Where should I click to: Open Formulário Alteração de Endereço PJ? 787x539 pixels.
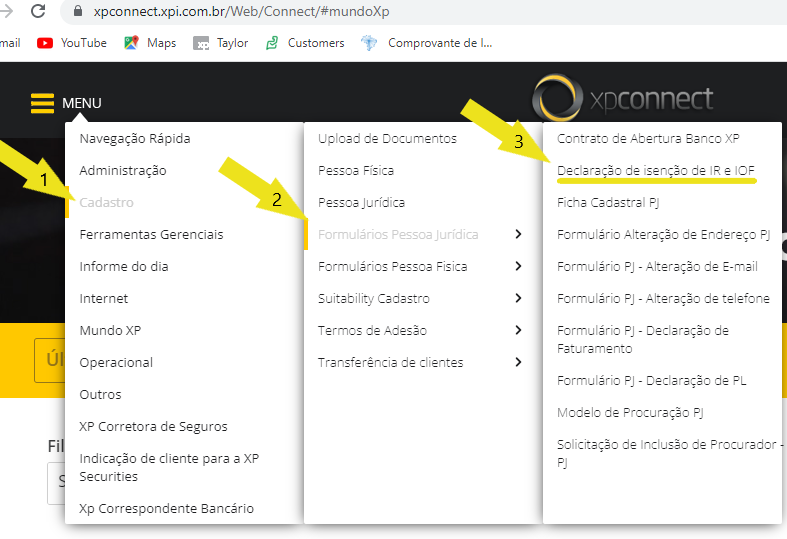pyautogui.click(x=664, y=235)
